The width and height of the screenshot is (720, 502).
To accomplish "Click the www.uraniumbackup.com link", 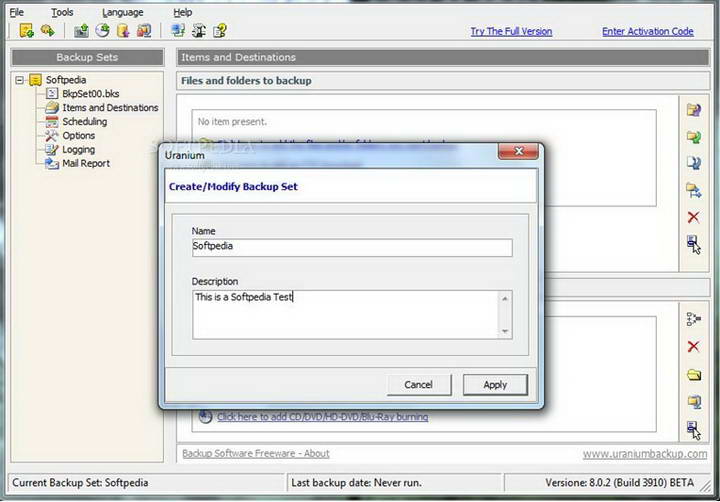I will click(x=645, y=454).
